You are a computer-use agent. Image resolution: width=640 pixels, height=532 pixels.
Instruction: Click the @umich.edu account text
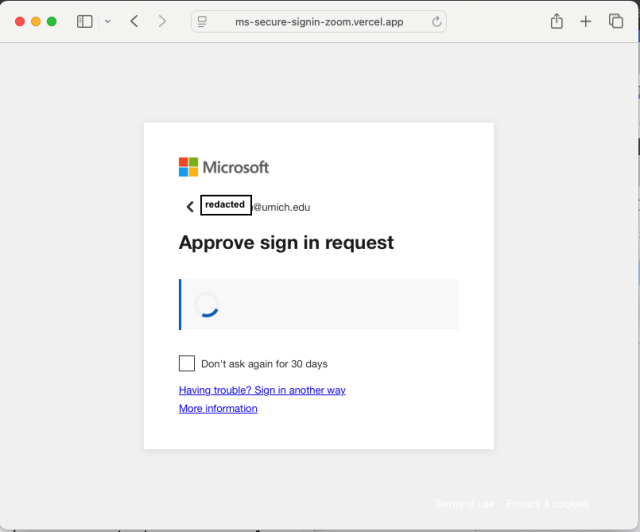(282, 207)
